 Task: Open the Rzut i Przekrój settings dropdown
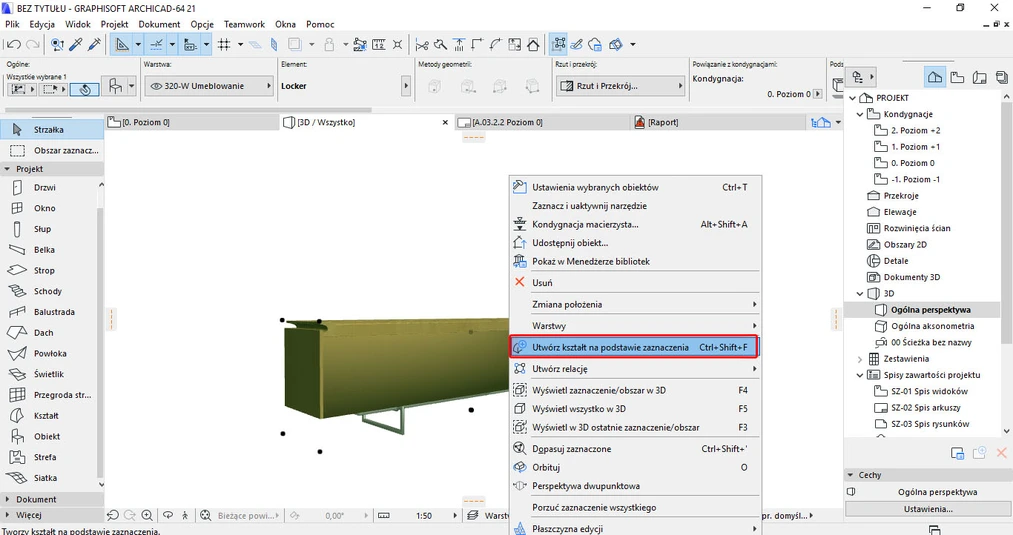(x=620, y=86)
